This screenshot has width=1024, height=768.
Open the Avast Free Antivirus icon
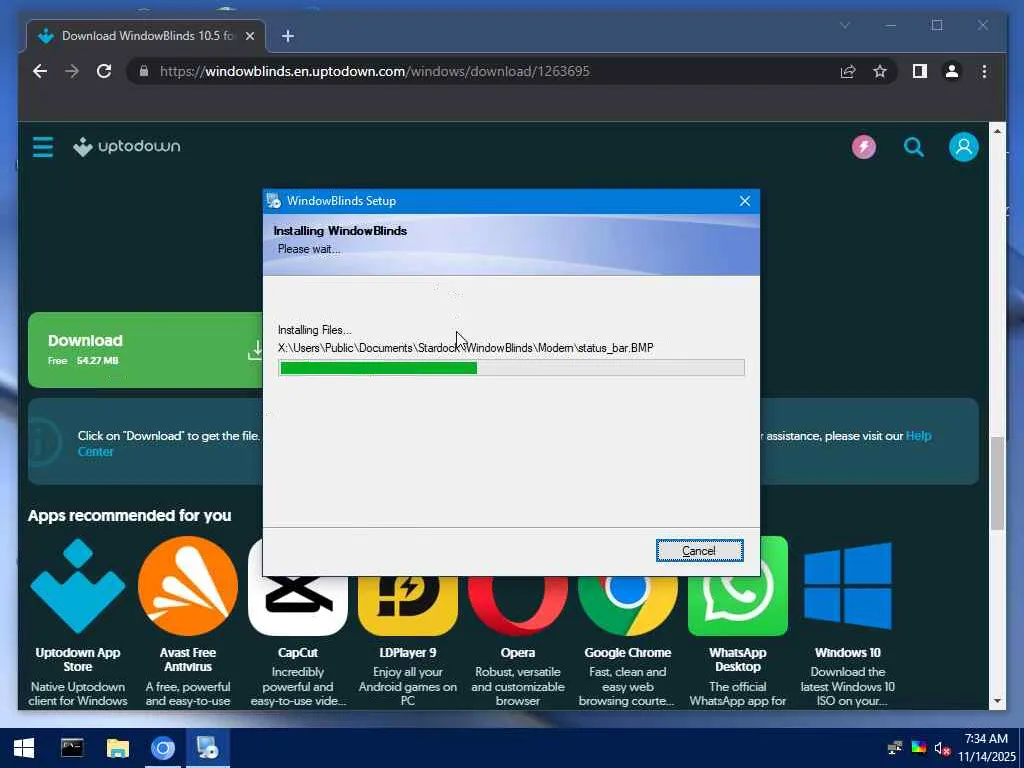(188, 586)
